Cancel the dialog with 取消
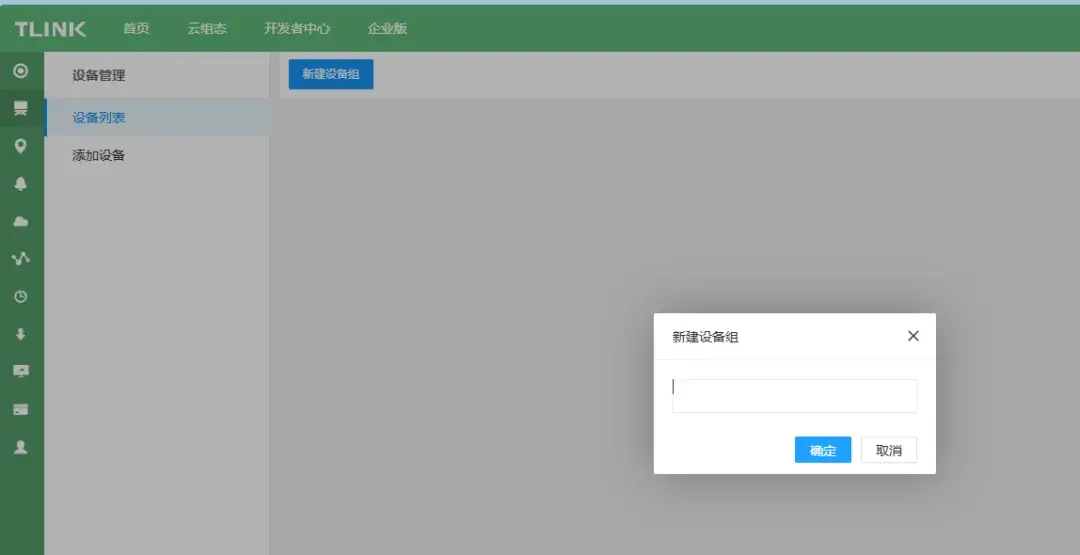 coord(889,450)
